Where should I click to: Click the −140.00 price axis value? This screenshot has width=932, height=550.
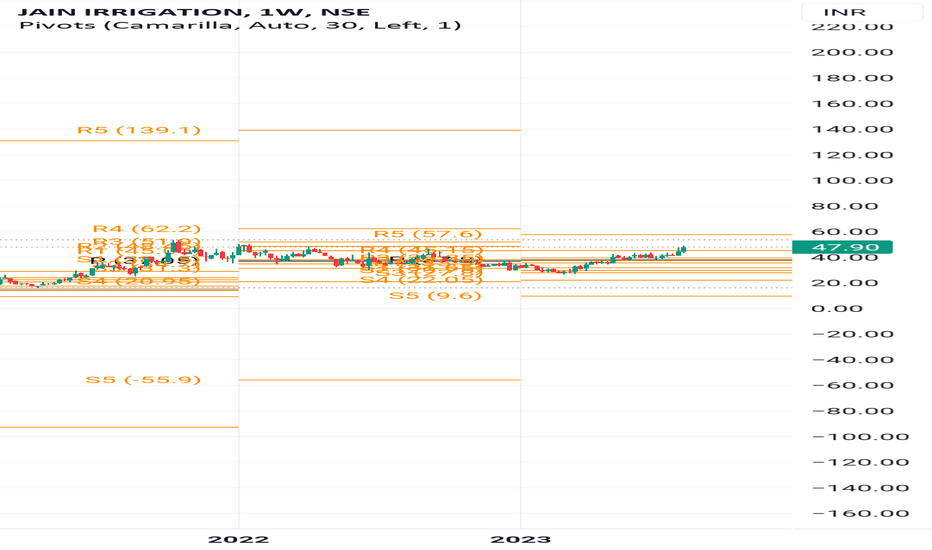[x=860, y=488]
